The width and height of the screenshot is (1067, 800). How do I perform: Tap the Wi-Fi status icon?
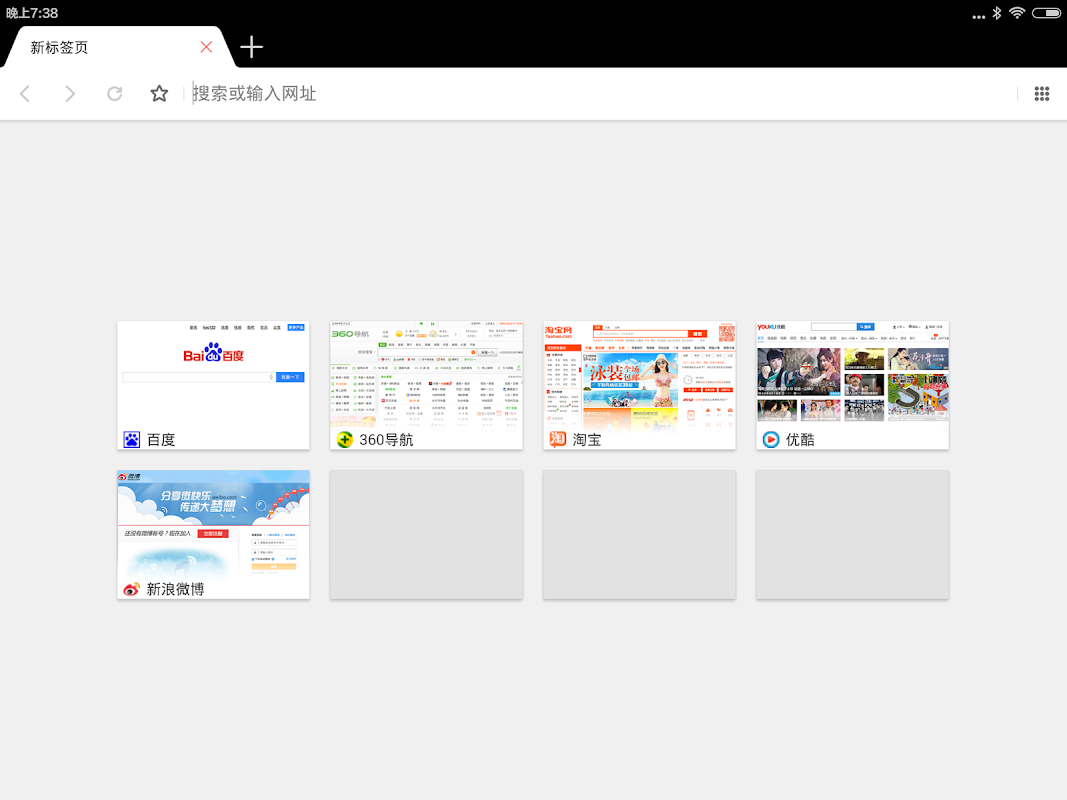click(1017, 13)
